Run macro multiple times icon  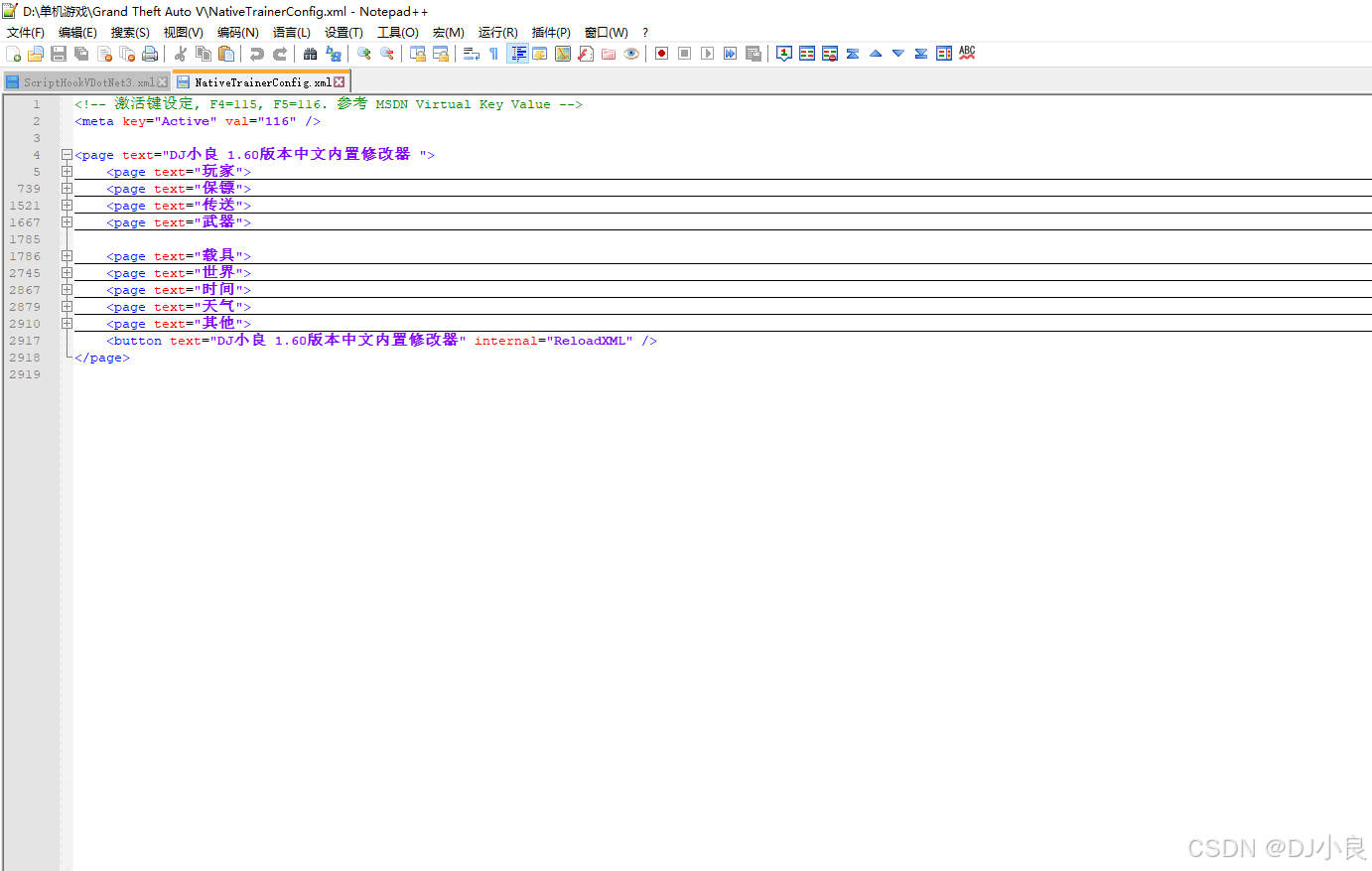point(730,54)
